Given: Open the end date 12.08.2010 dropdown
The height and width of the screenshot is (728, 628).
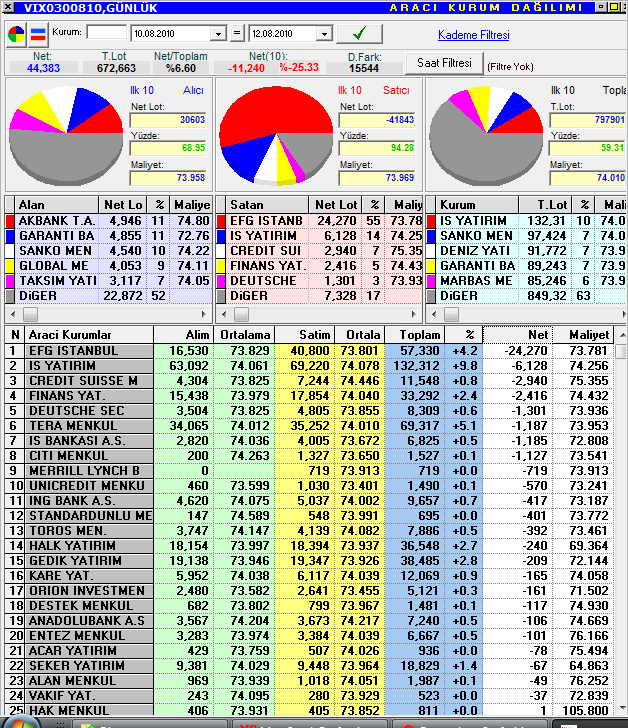Looking at the screenshot, I should (x=324, y=34).
